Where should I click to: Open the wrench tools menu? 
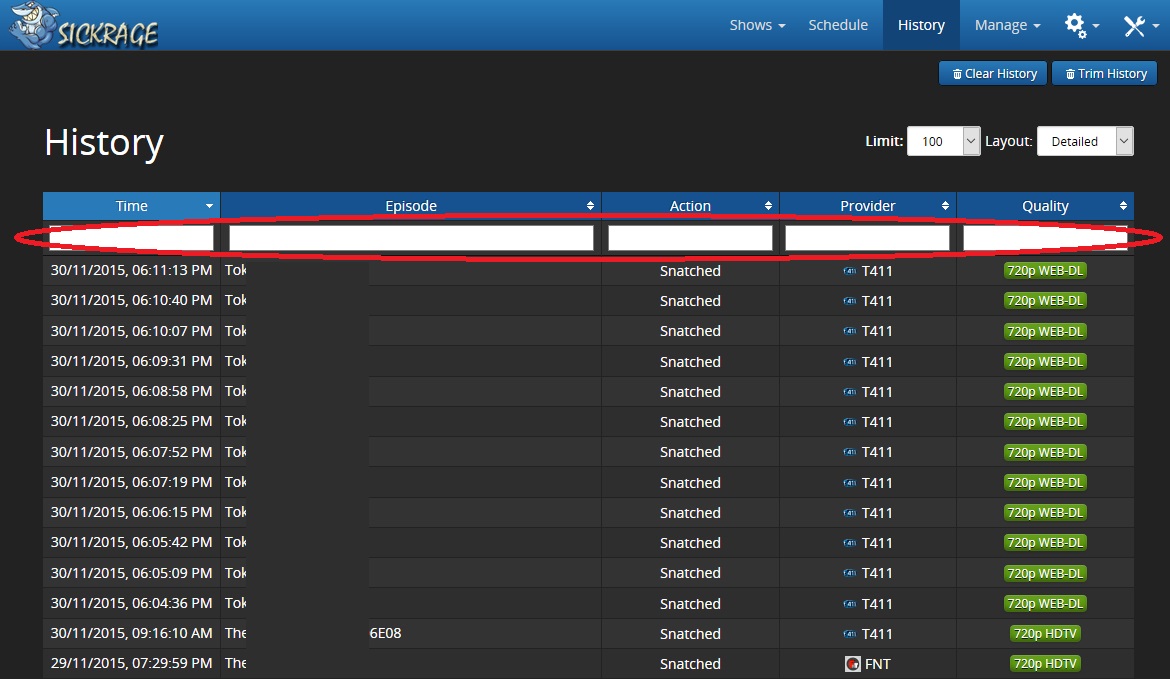click(1141, 25)
